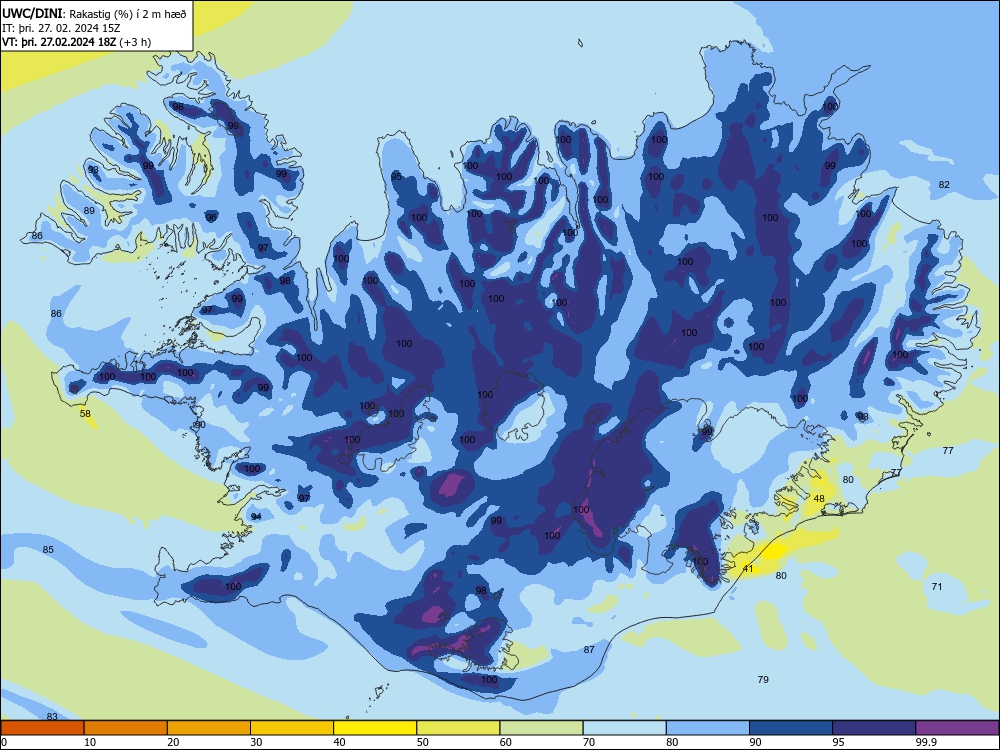Click the map value '79' over the southern sea
Screen dimensions: 1000x750
763,680
